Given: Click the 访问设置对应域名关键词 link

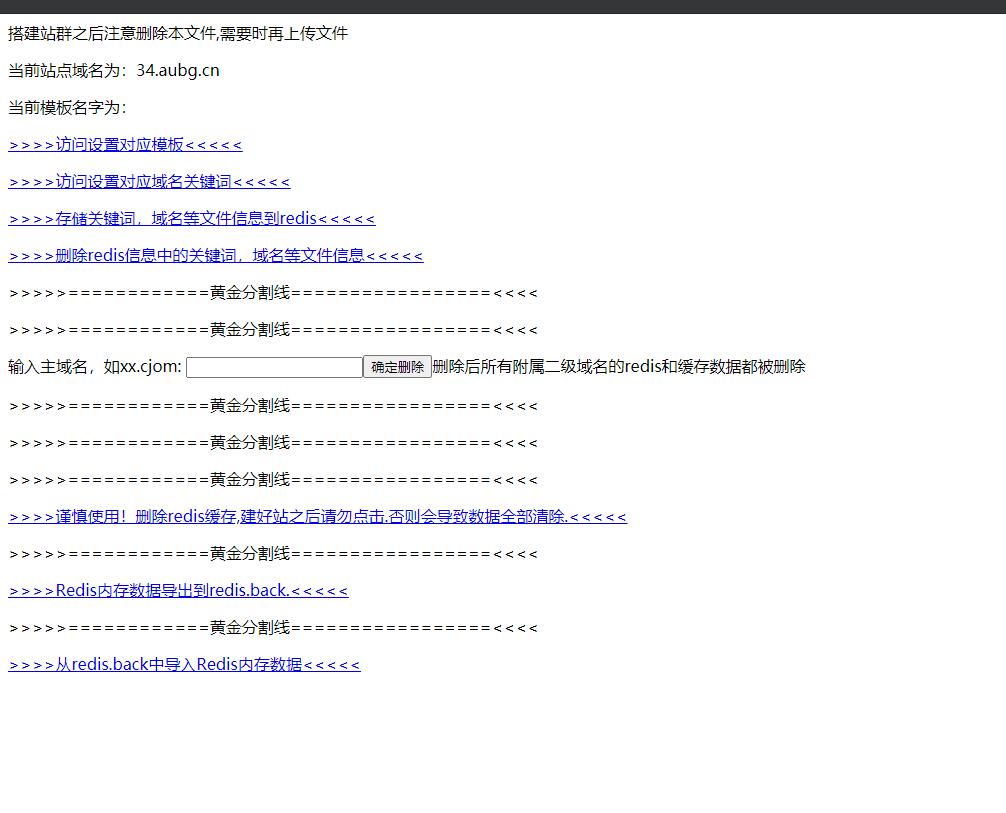Looking at the screenshot, I should (x=149, y=182).
